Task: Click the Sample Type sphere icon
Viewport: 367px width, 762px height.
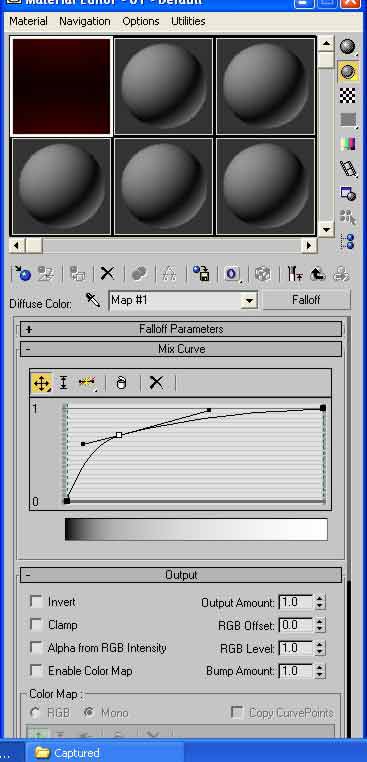Action: tap(347, 46)
